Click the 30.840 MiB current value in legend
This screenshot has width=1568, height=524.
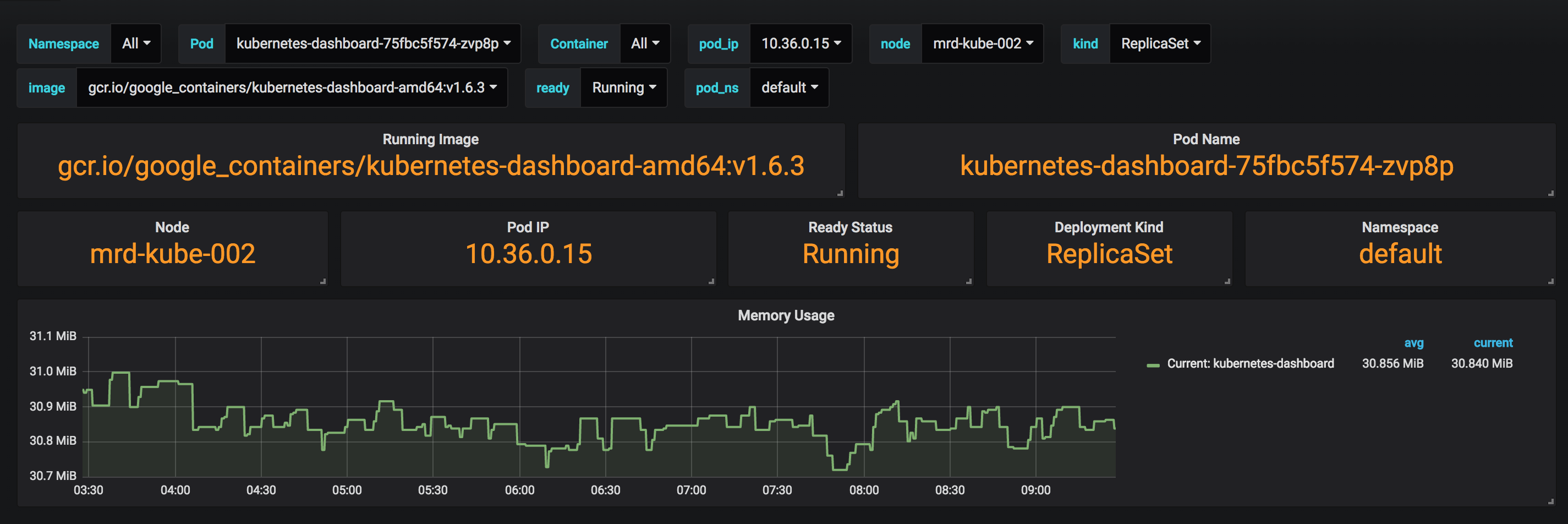(x=1482, y=364)
